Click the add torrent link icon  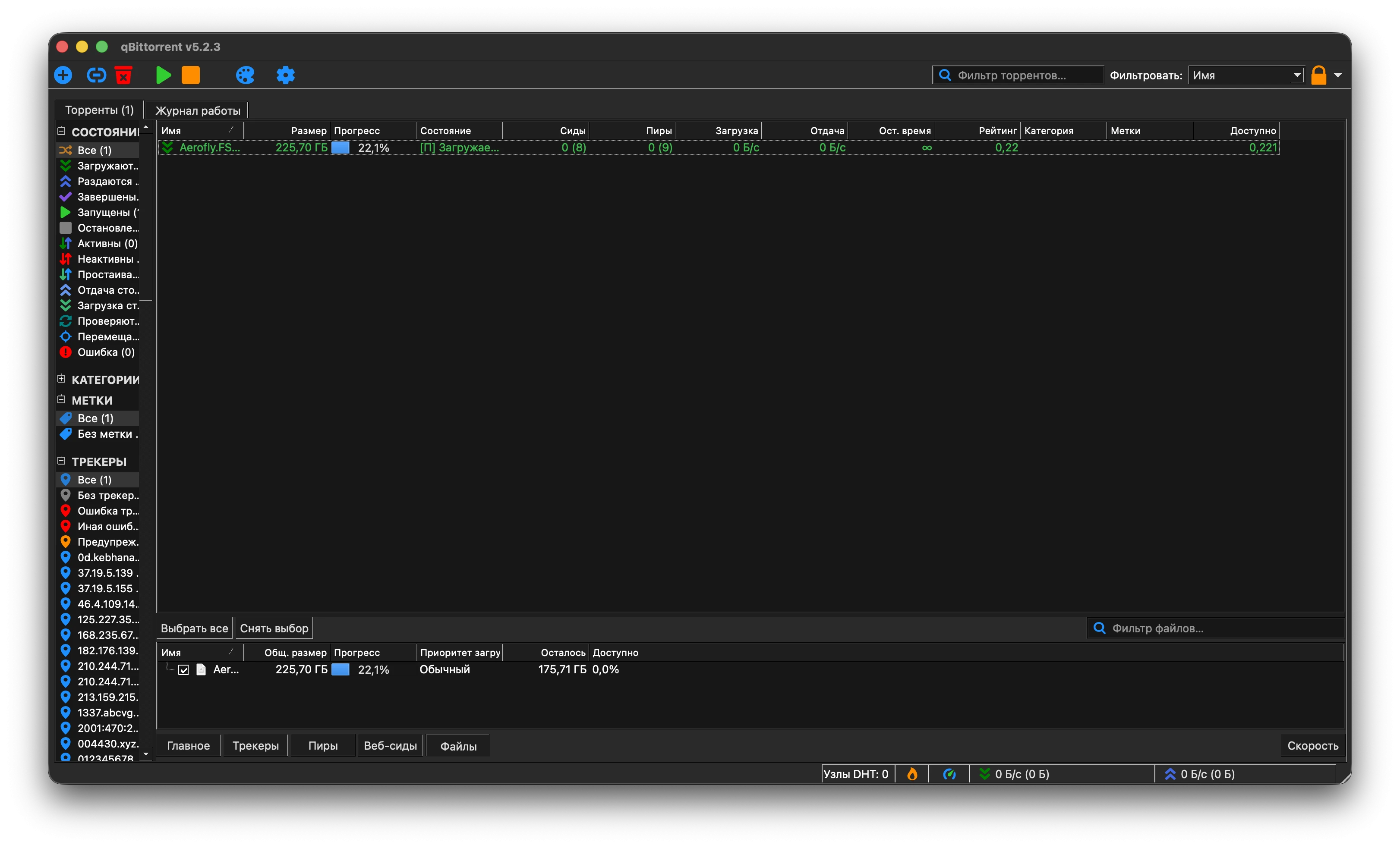pyautogui.click(x=96, y=75)
